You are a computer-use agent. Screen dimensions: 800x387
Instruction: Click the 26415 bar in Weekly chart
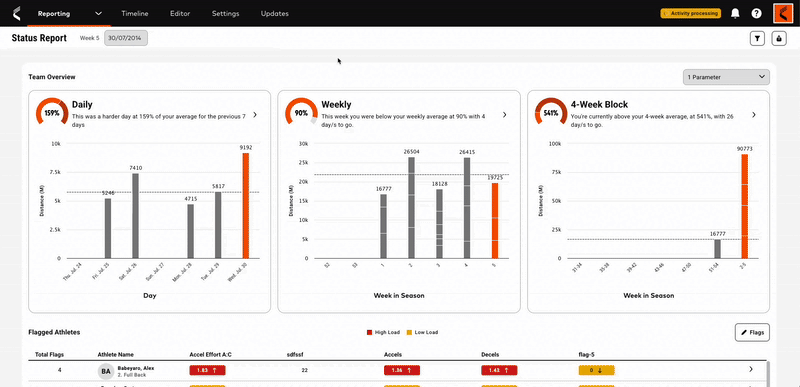pyautogui.click(x=467, y=208)
